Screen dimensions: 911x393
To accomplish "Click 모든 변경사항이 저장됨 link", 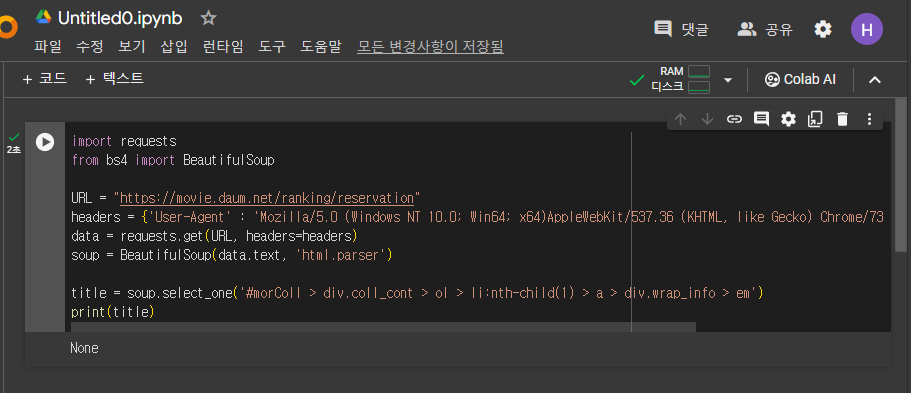I will pyautogui.click(x=431, y=47).
